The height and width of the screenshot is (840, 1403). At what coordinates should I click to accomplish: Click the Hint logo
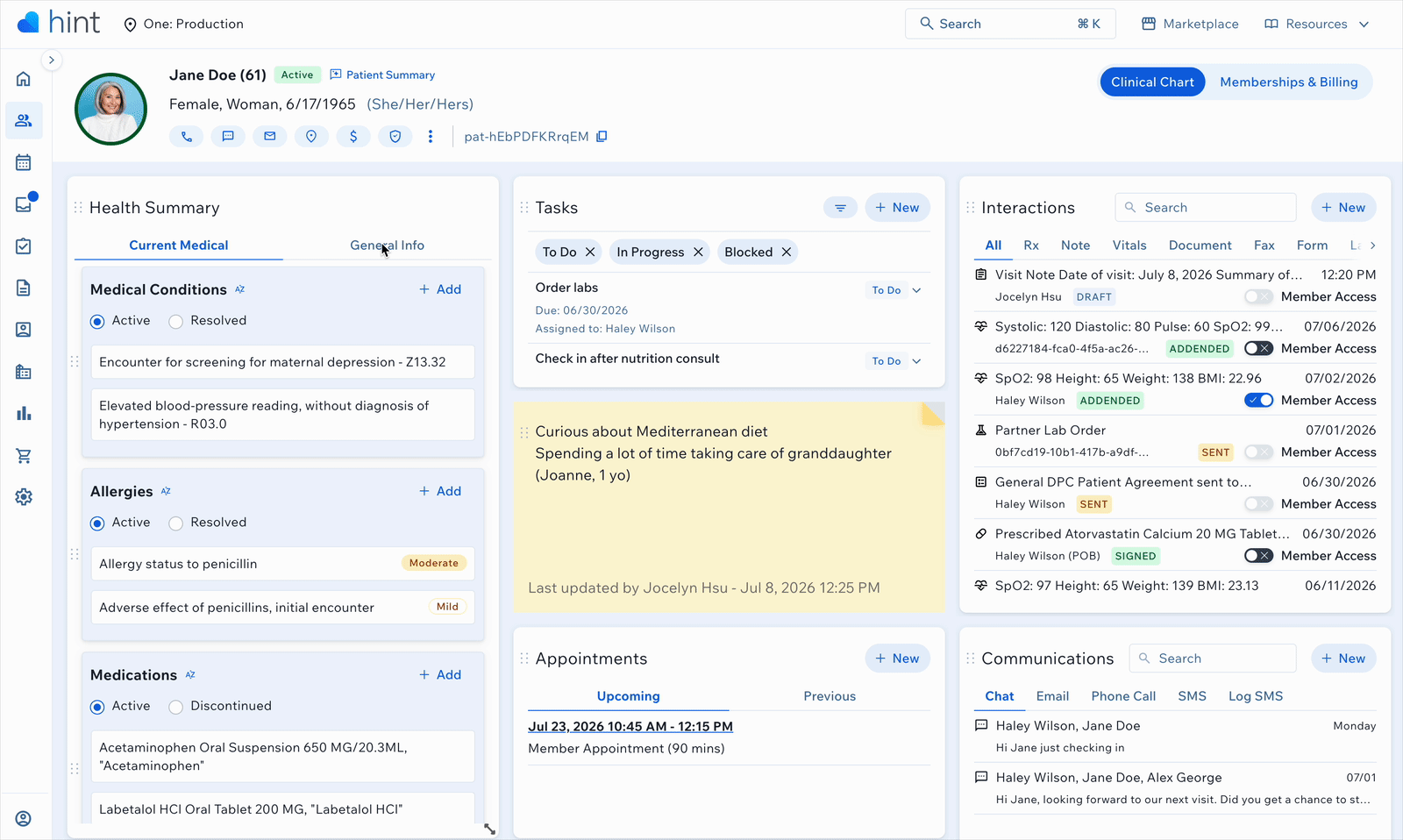[x=59, y=23]
